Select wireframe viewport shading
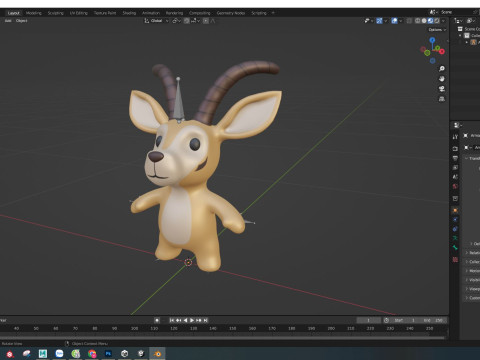This screenshot has width=480, height=360. (x=417, y=21)
